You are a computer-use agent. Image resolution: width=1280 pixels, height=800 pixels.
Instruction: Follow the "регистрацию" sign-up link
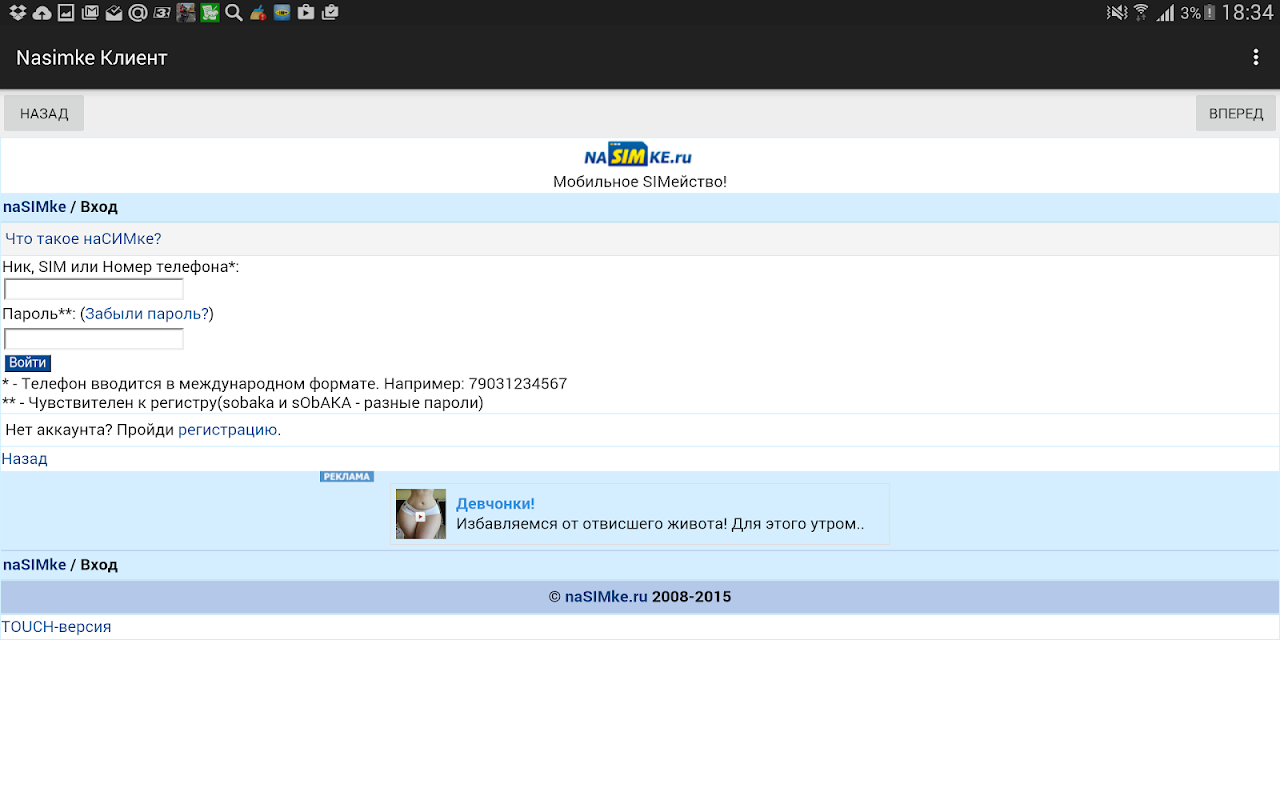(x=227, y=430)
